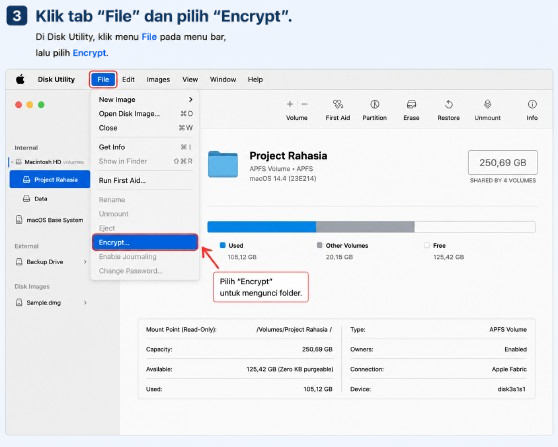
Task: Click the gray Other Volumes bar segment
Action: pos(365,227)
